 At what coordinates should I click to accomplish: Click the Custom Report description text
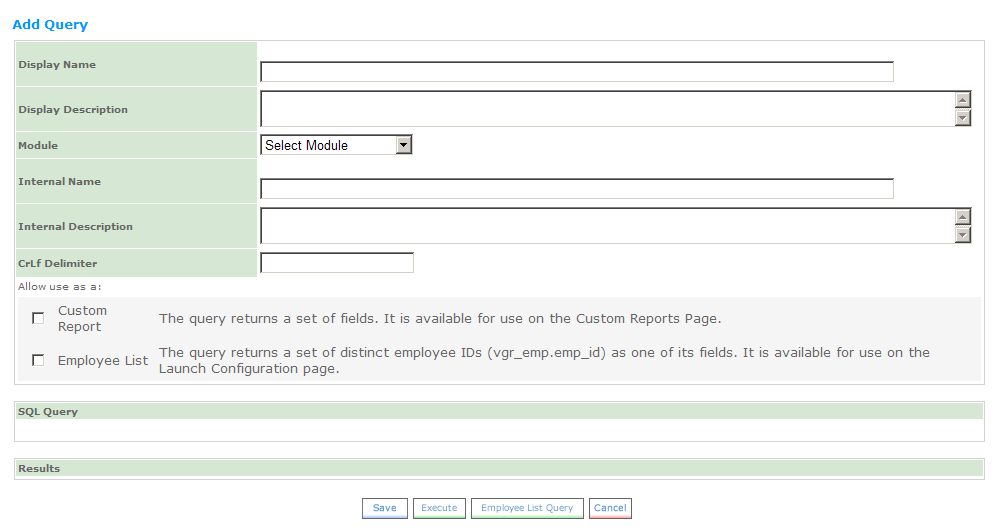pos(440,319)
